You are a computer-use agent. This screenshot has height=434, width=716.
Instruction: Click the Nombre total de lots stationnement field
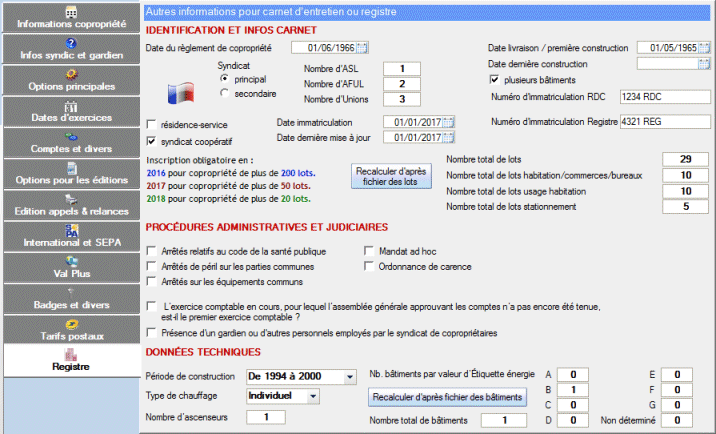coord(685,206)
